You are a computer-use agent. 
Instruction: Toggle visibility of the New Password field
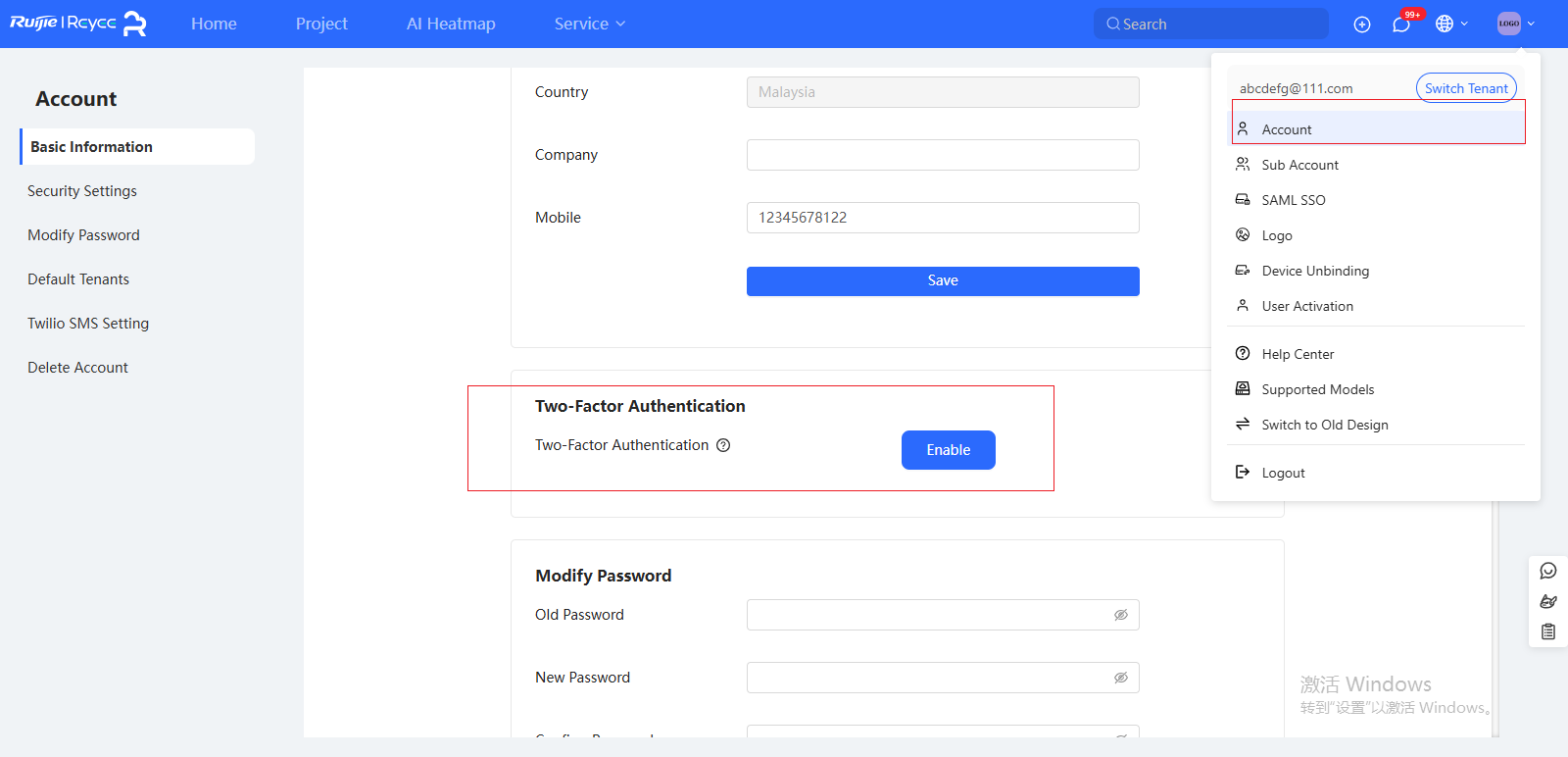click(x=1120, y=678)
